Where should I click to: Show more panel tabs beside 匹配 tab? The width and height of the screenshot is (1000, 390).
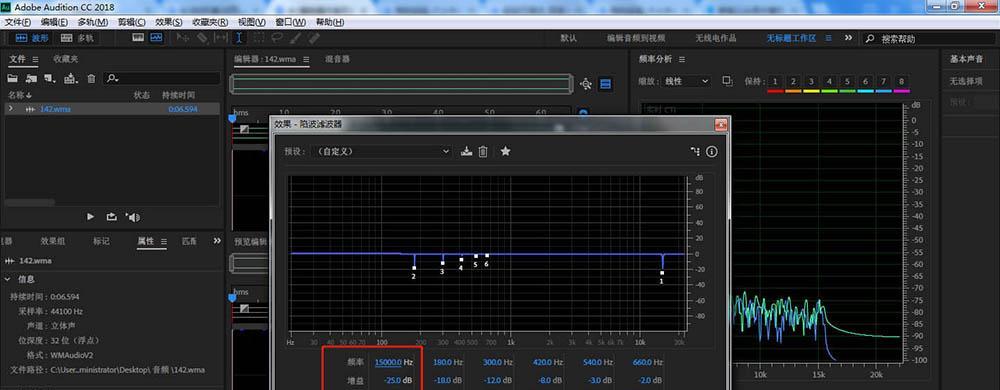point(217,241)
